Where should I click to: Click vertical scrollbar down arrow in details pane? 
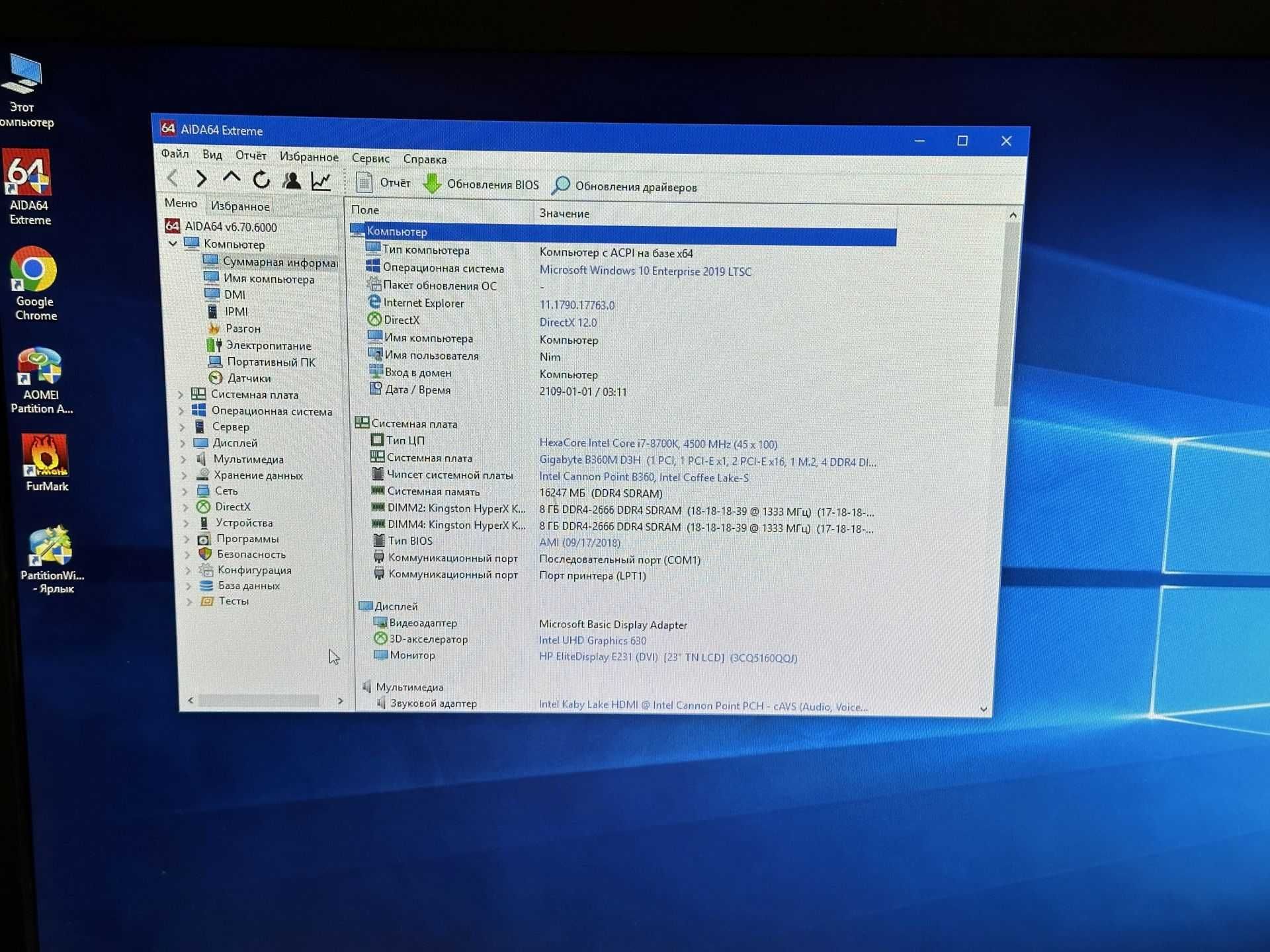tap(984, 709)
